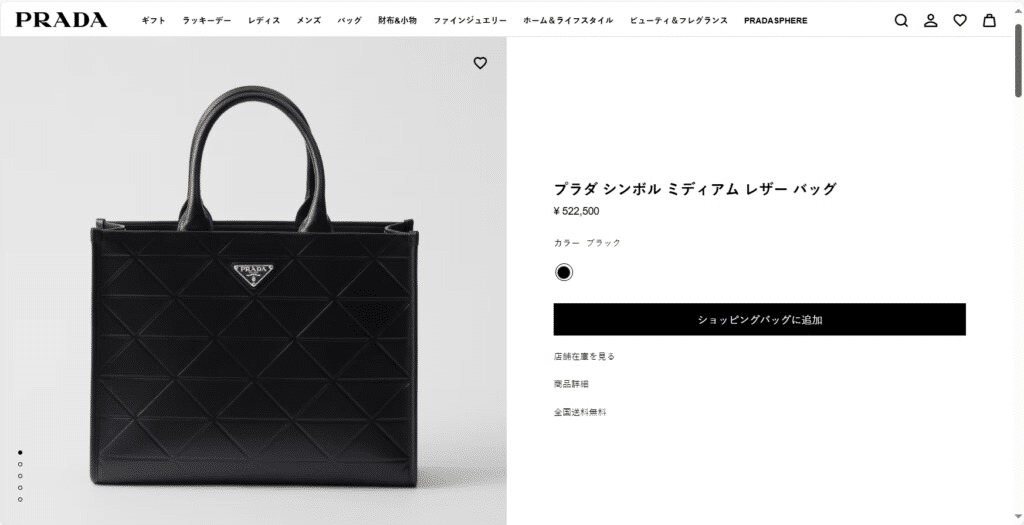The image size is (1024, 525).
Task: Select the second image pagination dot
Action: tap(20, 464)
